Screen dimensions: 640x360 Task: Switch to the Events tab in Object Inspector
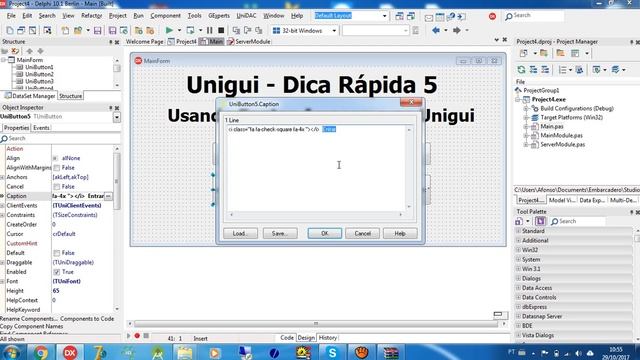coord(41,128)
